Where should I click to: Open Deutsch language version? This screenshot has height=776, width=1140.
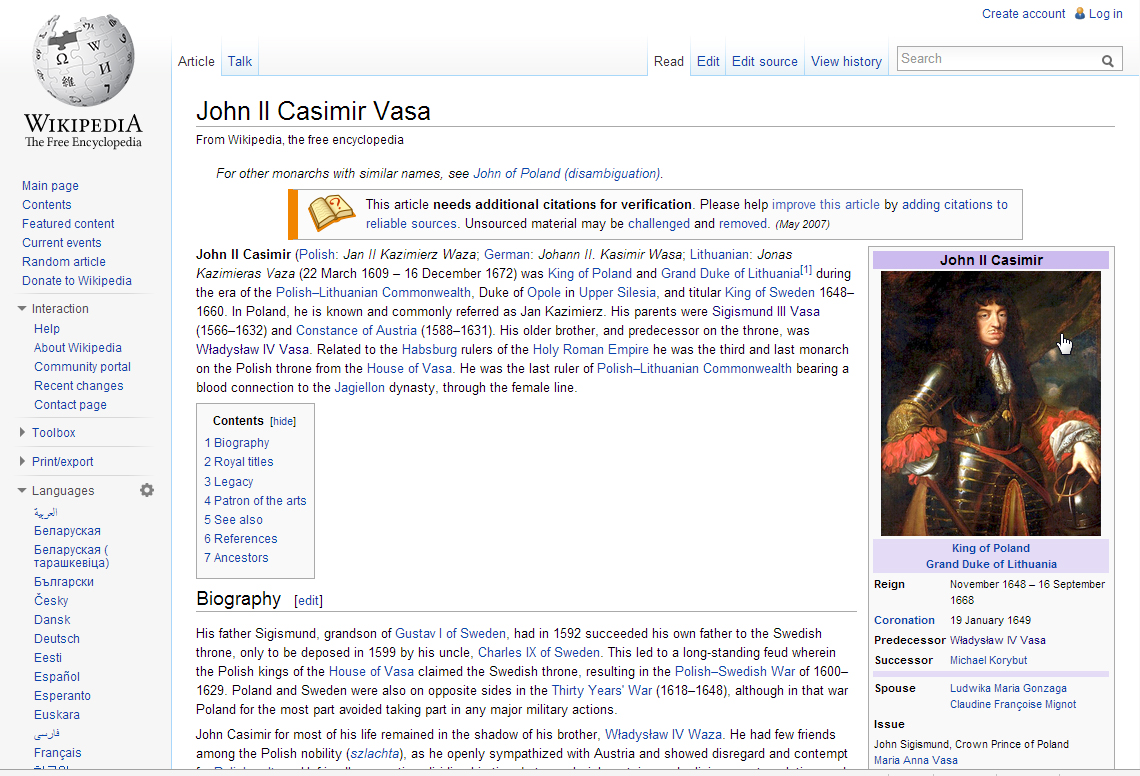57,639
